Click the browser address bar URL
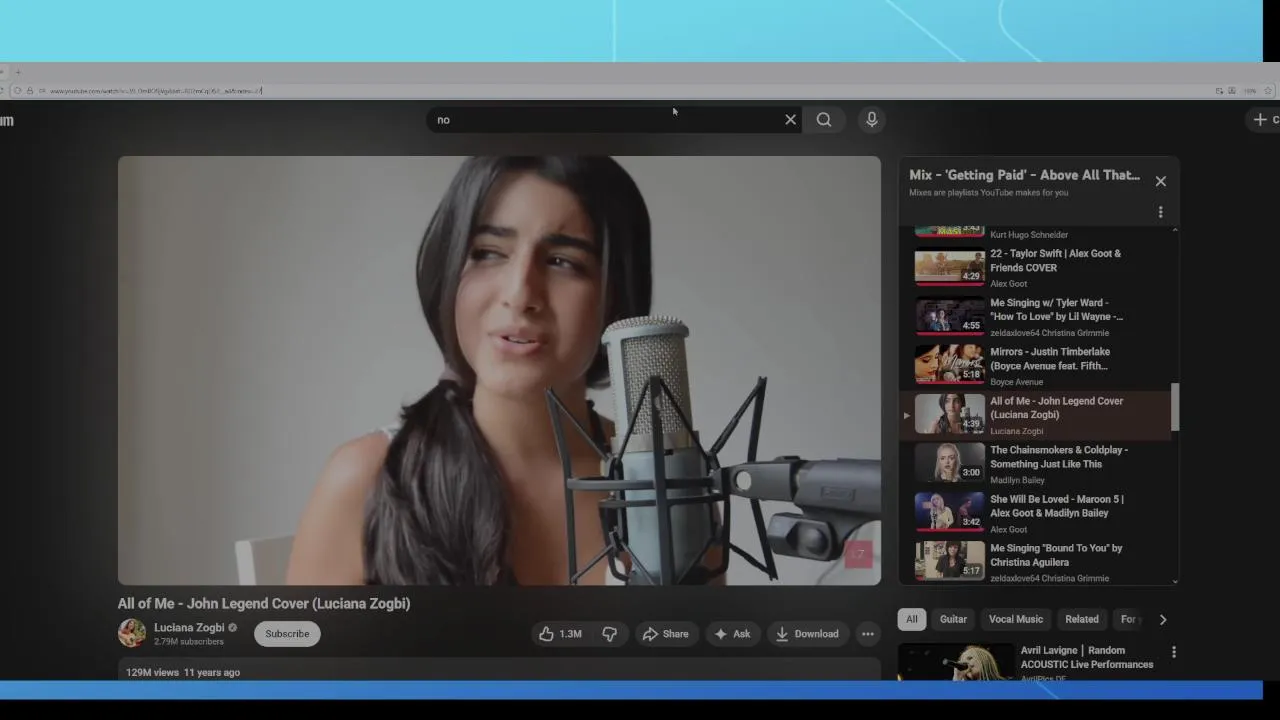Image resolution: width=1280 pixels, height=720 pixels. [x=156, y=91]
